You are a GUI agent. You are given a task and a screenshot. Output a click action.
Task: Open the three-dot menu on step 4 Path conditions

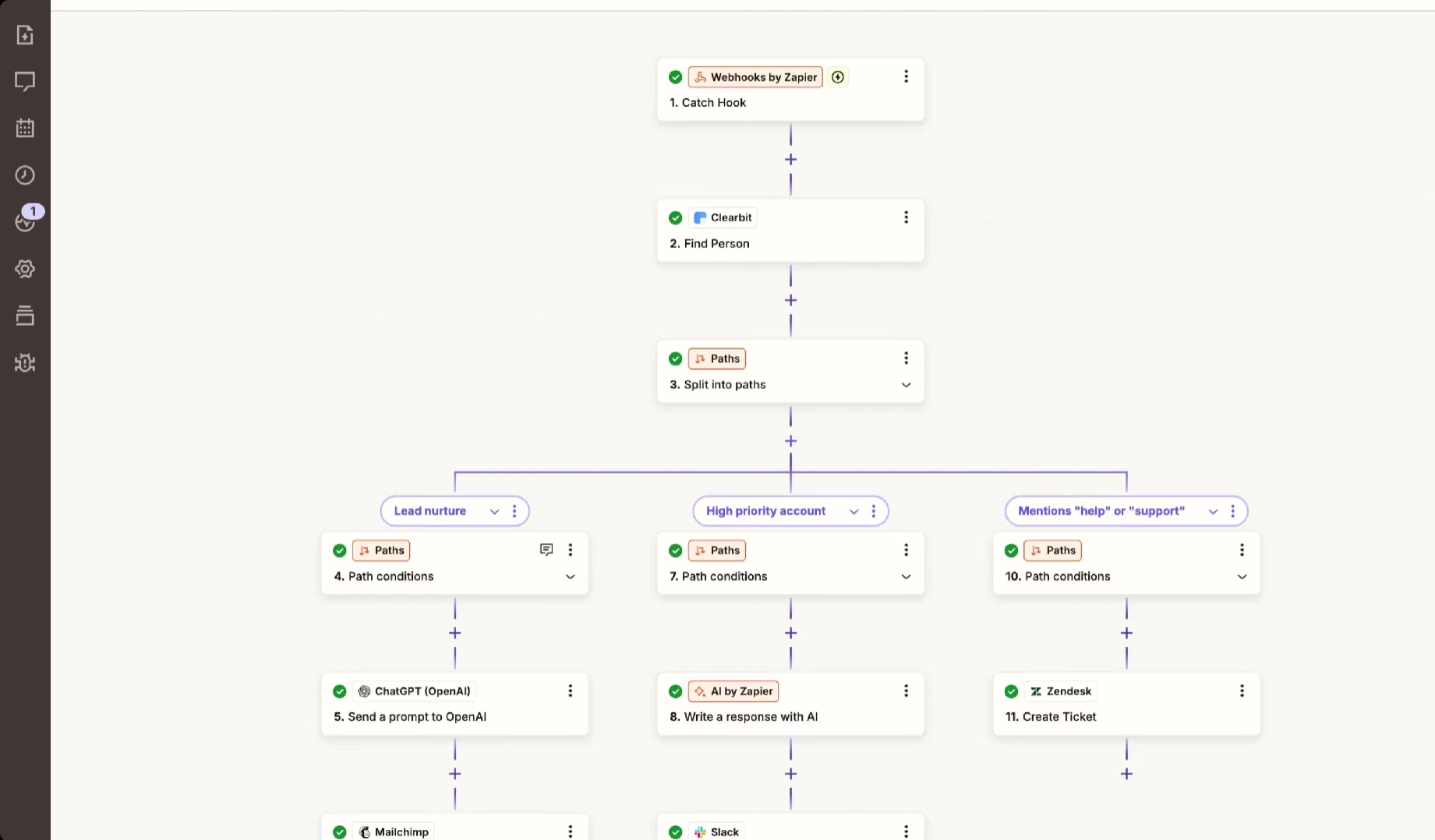(571, 550)
